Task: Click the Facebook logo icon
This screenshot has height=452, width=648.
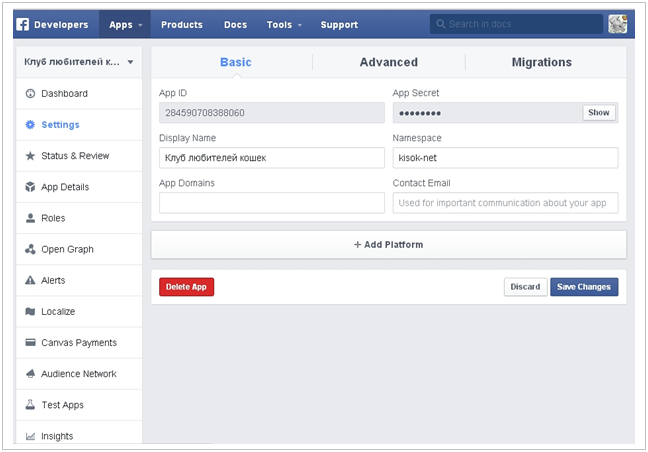Action: (x=23, y=24)
